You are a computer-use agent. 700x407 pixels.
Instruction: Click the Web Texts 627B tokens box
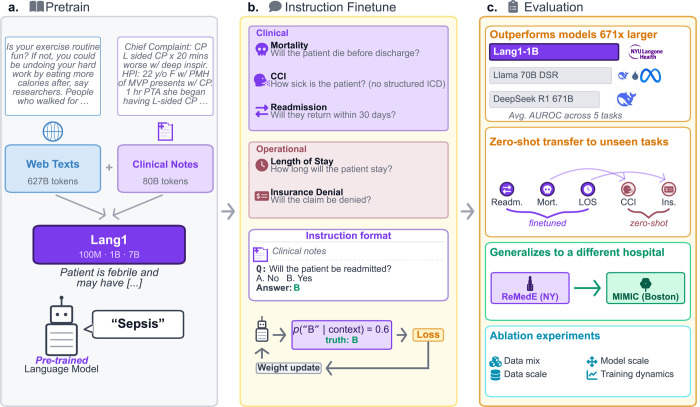[x=53, y=168]
